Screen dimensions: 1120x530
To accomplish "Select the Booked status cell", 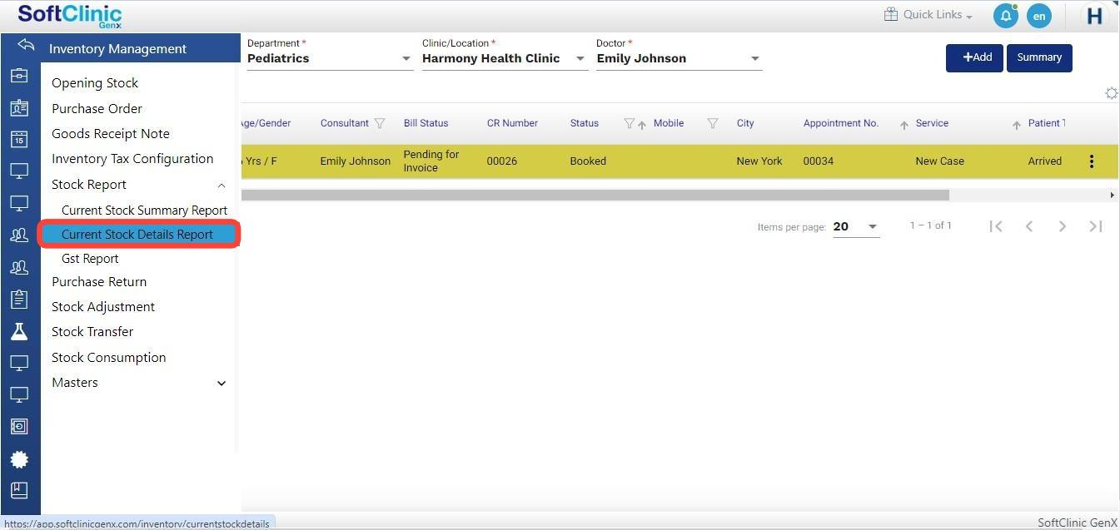I will (x=588, y=161).
